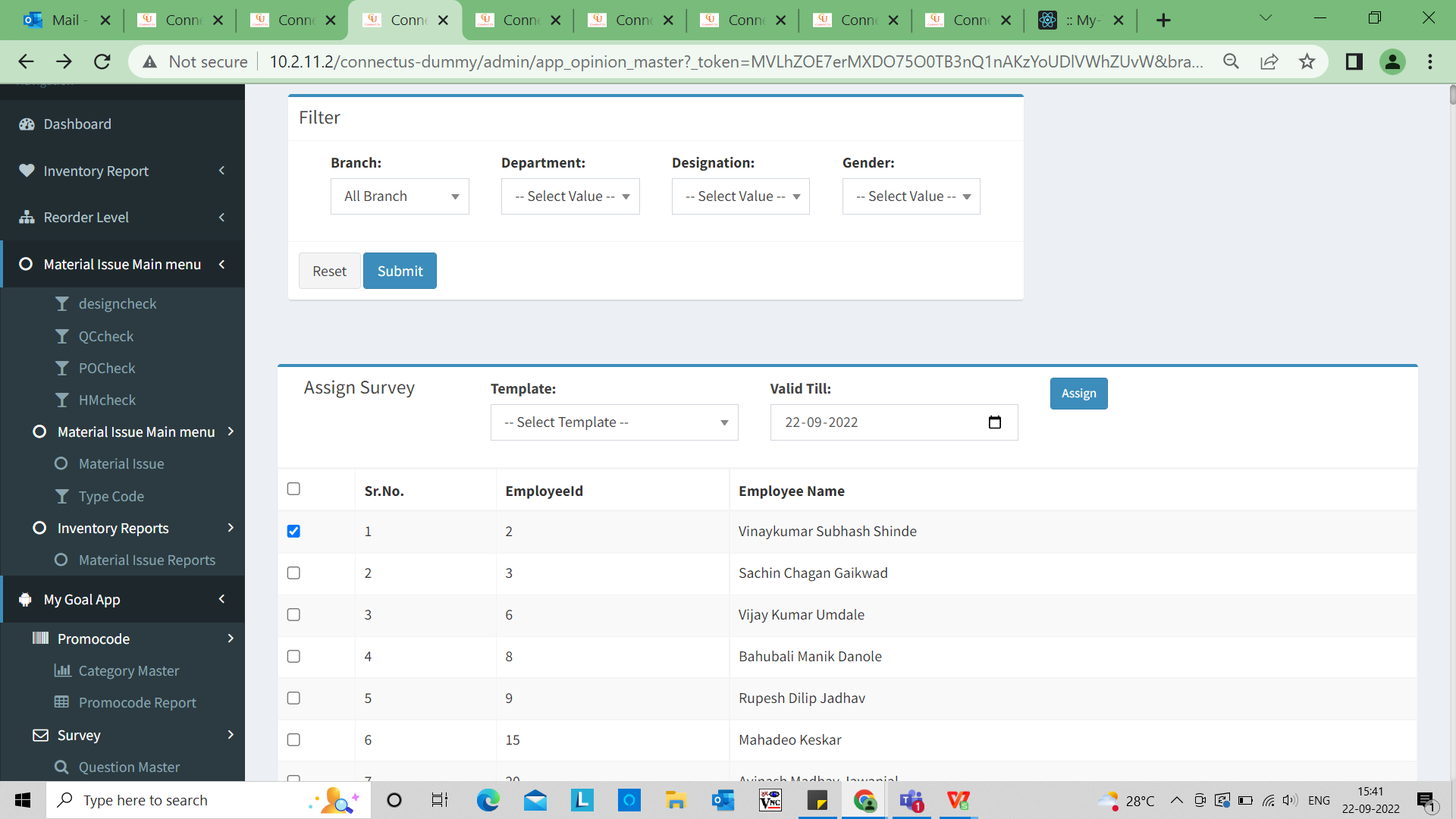
Task: Open Microsoft Edge from the taskbar
Action: coord(488,800)
